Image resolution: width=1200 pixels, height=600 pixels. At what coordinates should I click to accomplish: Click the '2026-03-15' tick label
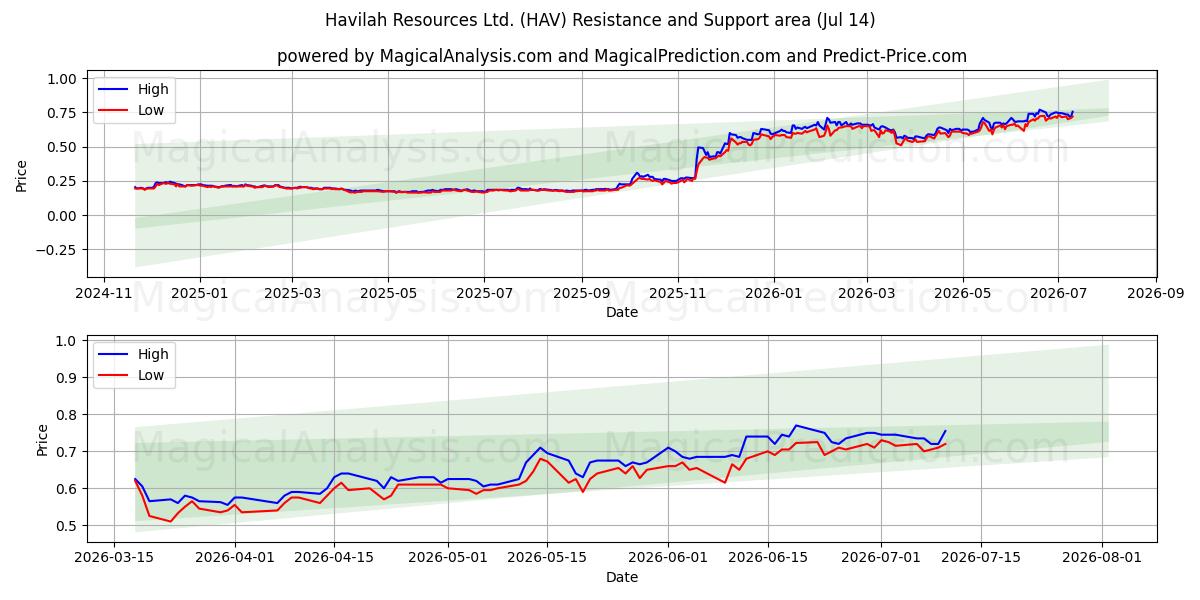(x=114, y=558)
